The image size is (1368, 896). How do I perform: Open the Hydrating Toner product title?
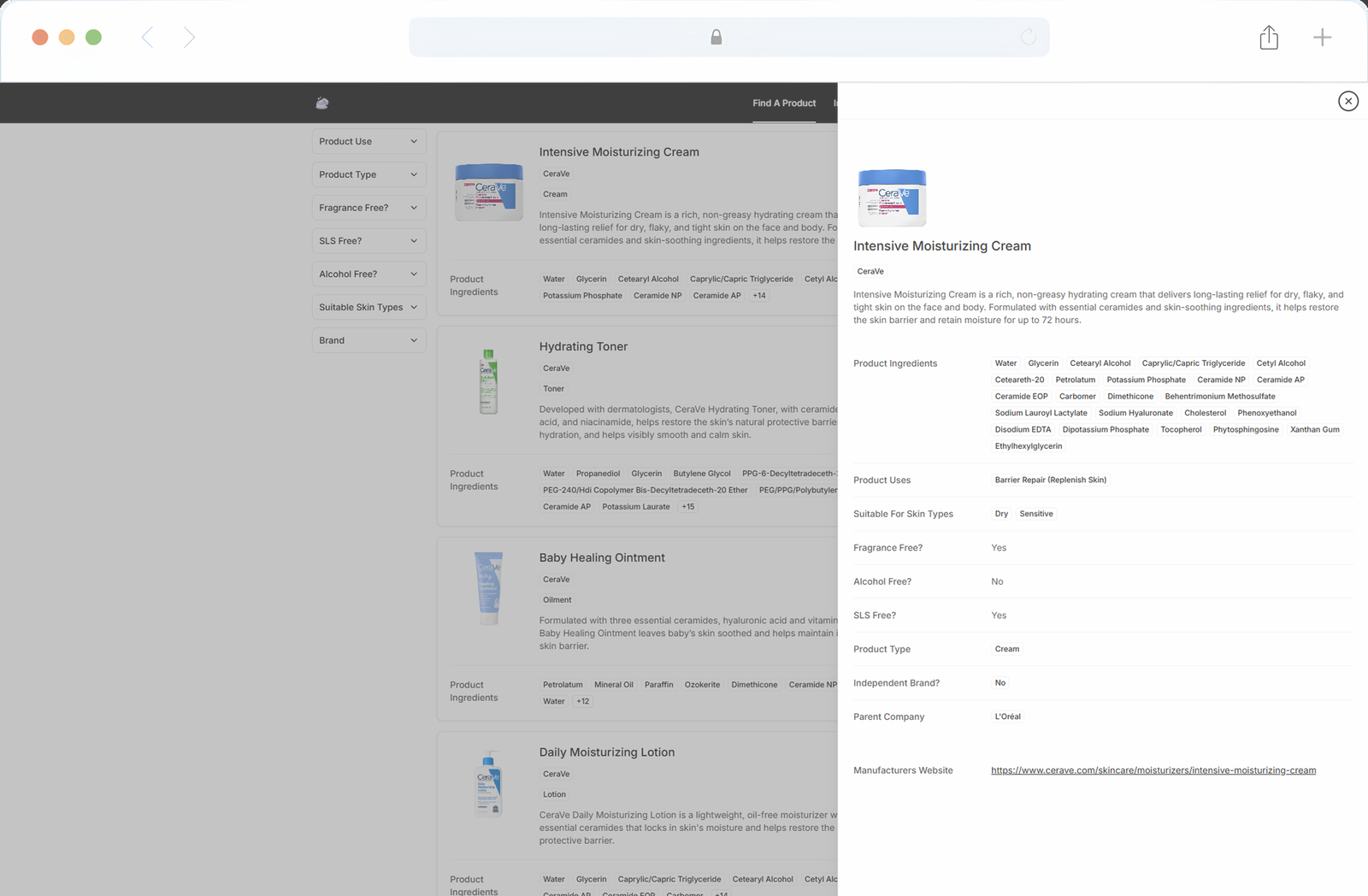(x=583, y=346)
